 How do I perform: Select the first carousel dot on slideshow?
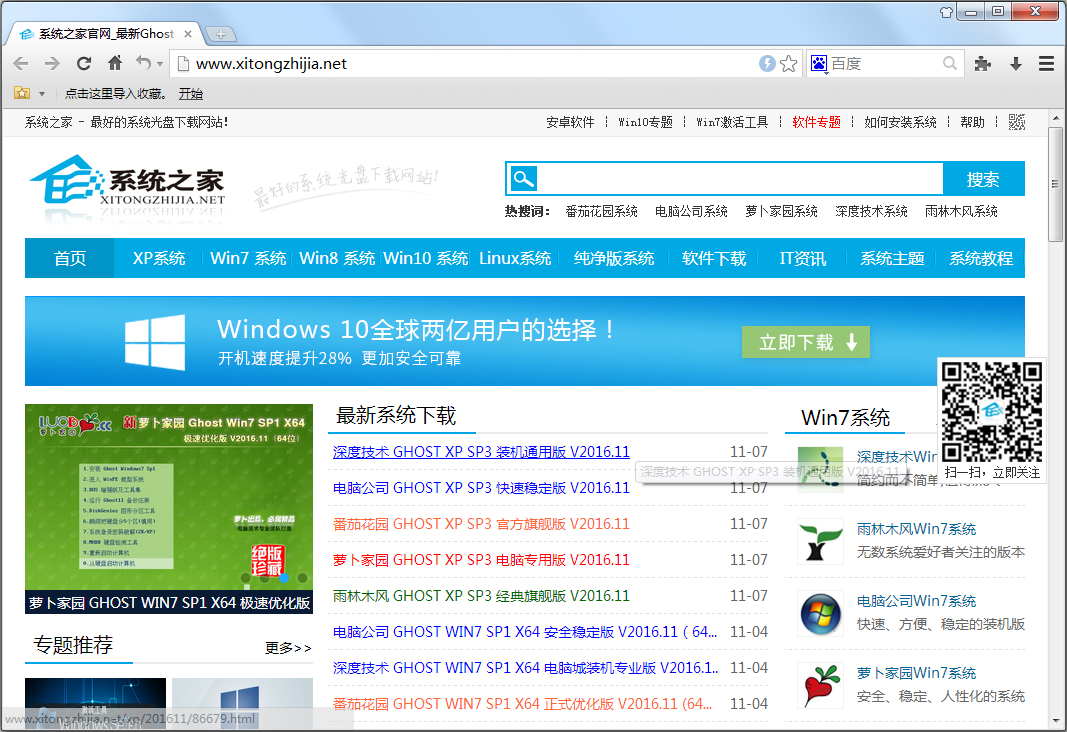(x=245, y=577)
